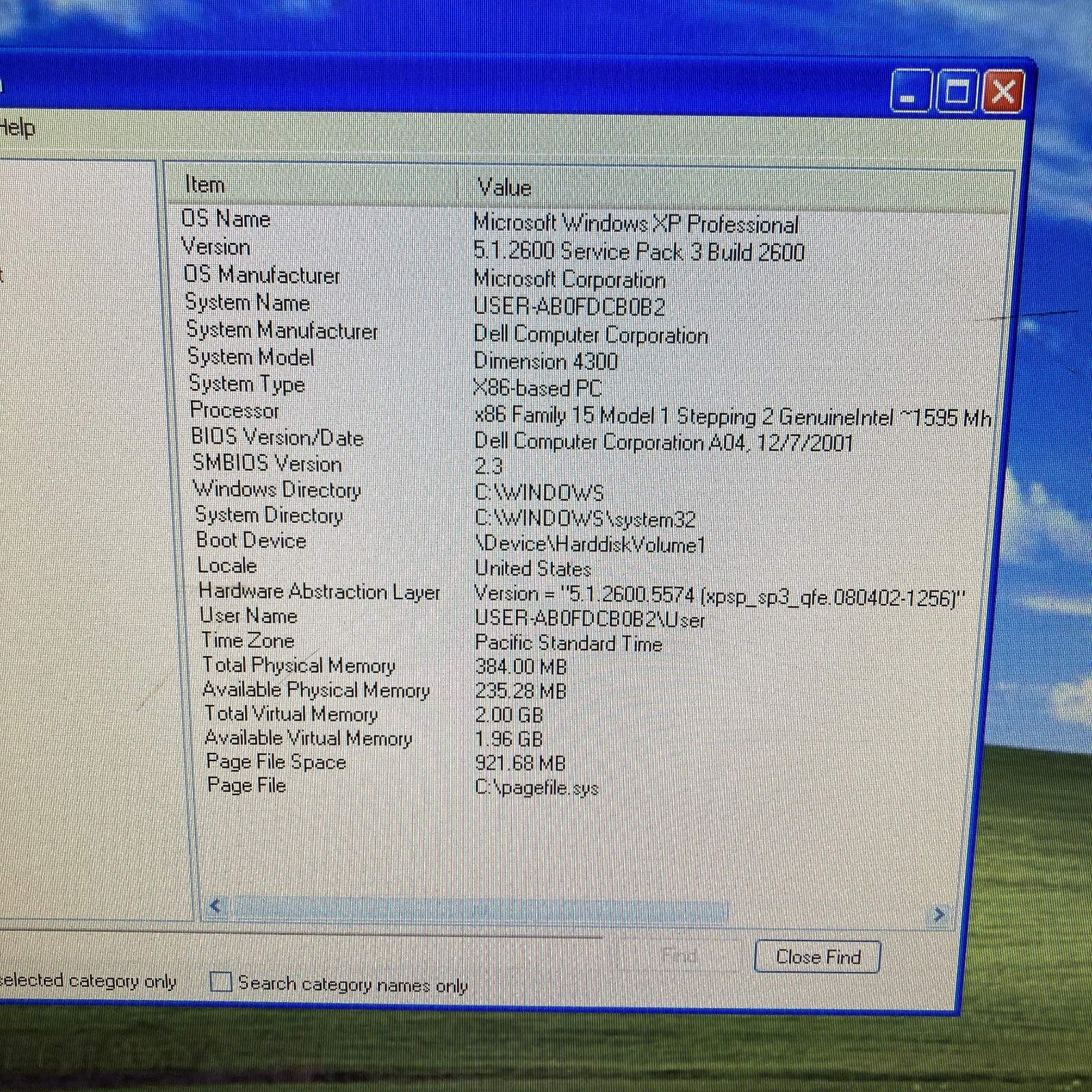Click the 'Pacific Standard Time' value
Image resolution: width=1092 pixels, height=1092 pixels.
569,643
